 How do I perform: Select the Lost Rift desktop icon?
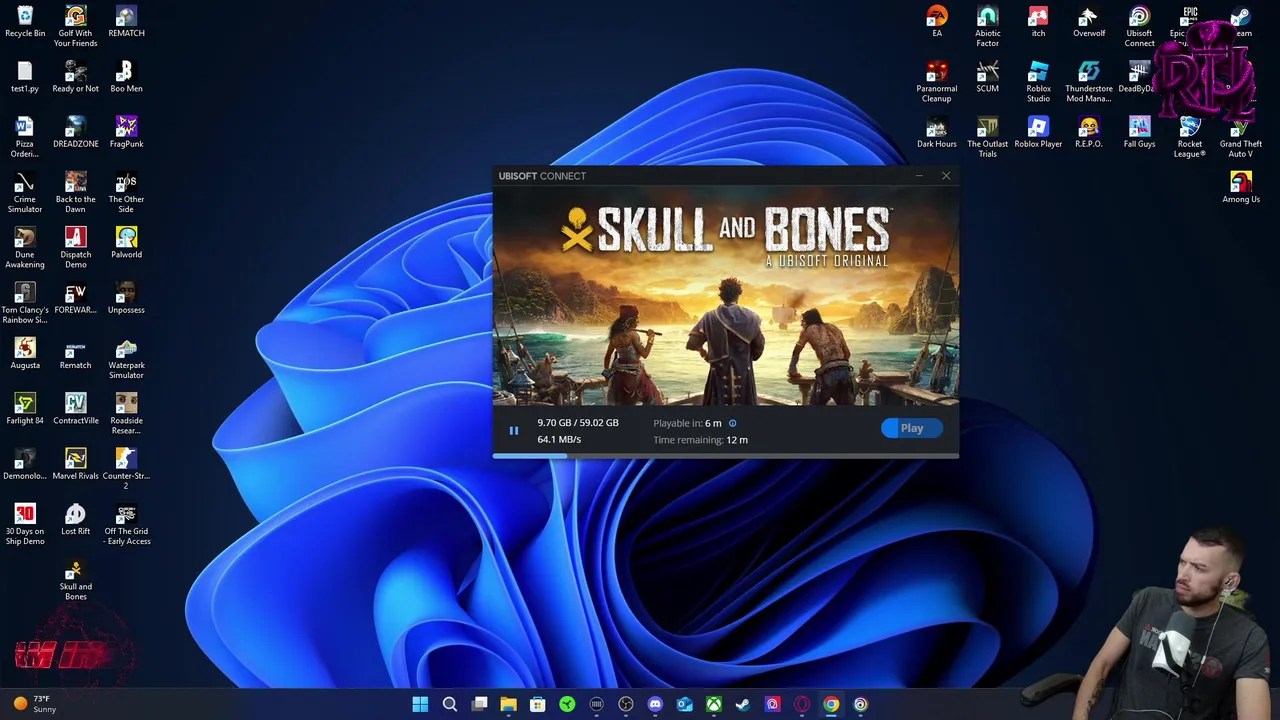(76, 520)
